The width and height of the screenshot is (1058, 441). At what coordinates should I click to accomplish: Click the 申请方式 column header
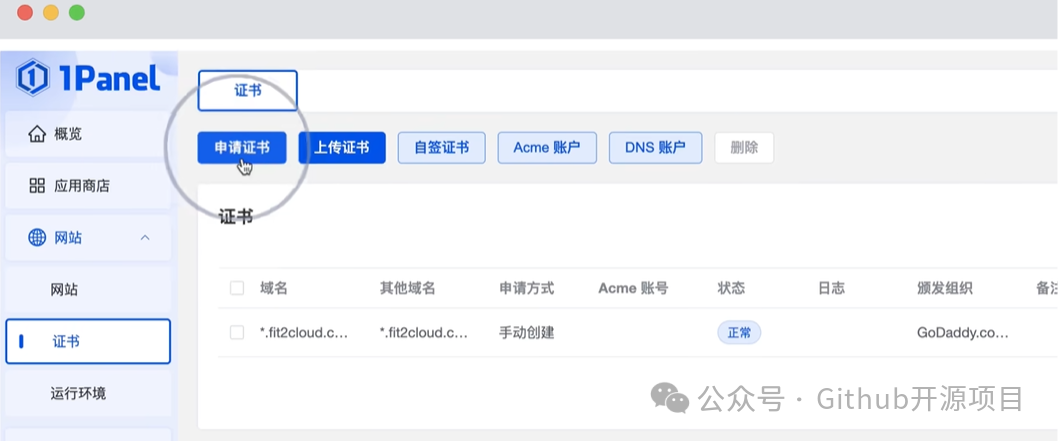pyautogui.click(x=526, y=289)
